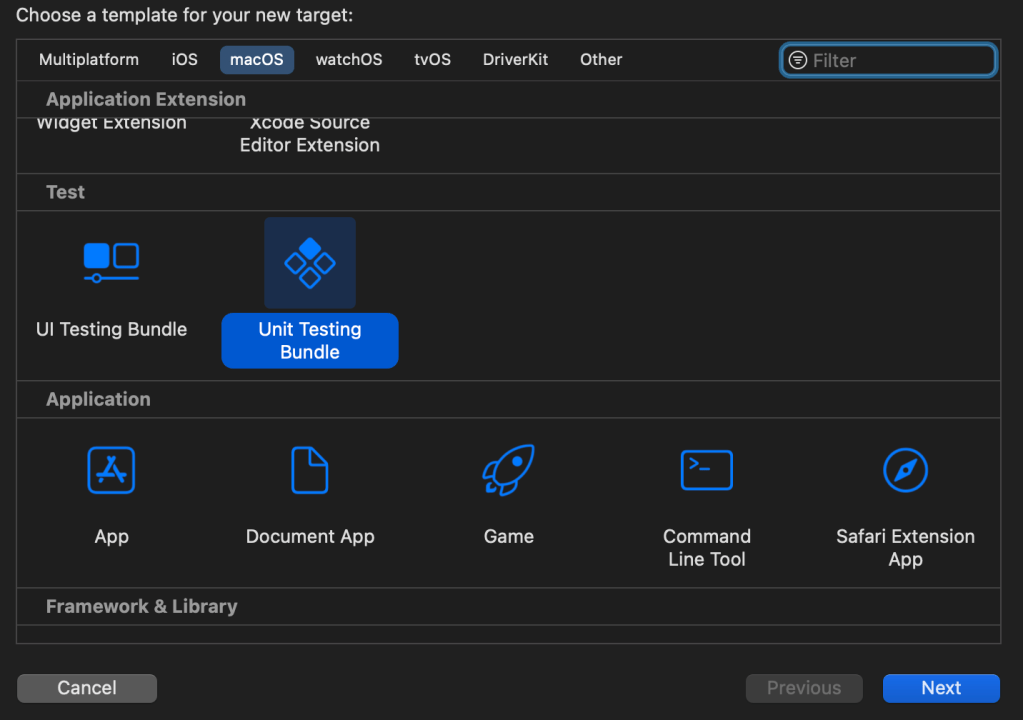This screenshot has height=720, width=1023.
Task: Focus the Filter text field
Action: point(900,60)
